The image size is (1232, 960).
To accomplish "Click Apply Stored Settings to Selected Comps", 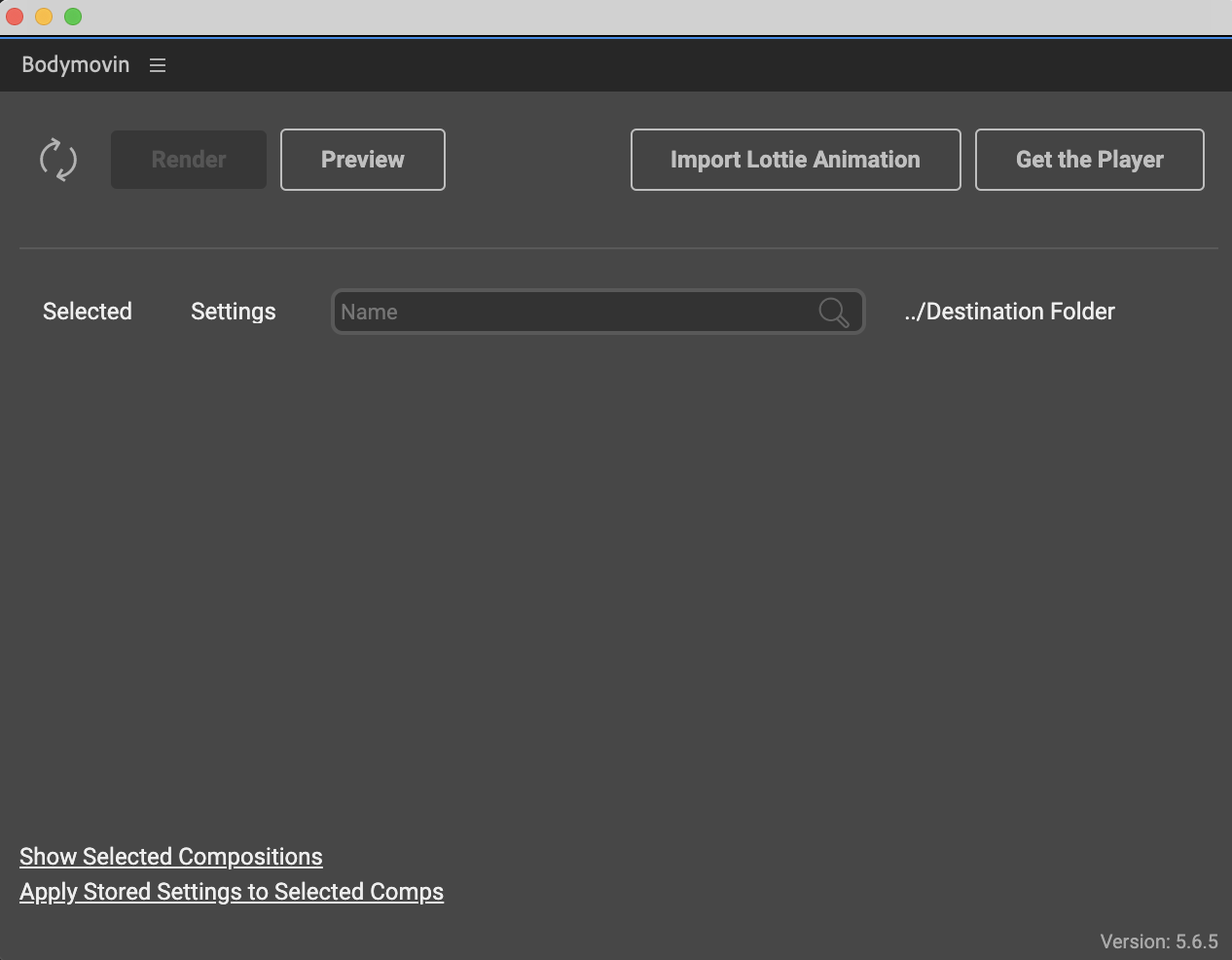I will pyautogui.click(x=232, y=892).
